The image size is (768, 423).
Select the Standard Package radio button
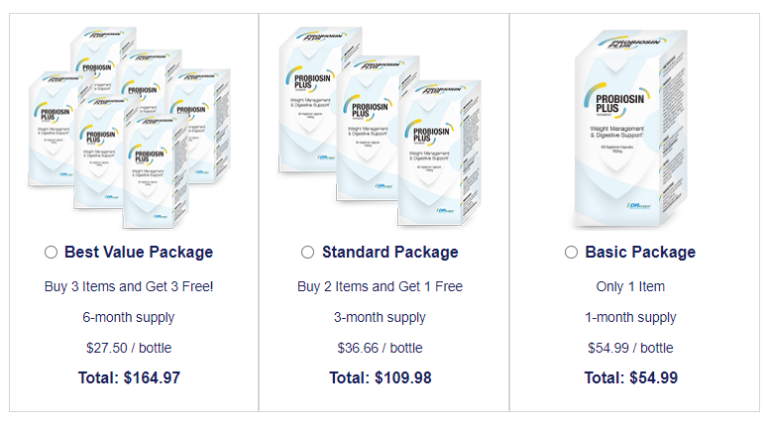[308, 252]
